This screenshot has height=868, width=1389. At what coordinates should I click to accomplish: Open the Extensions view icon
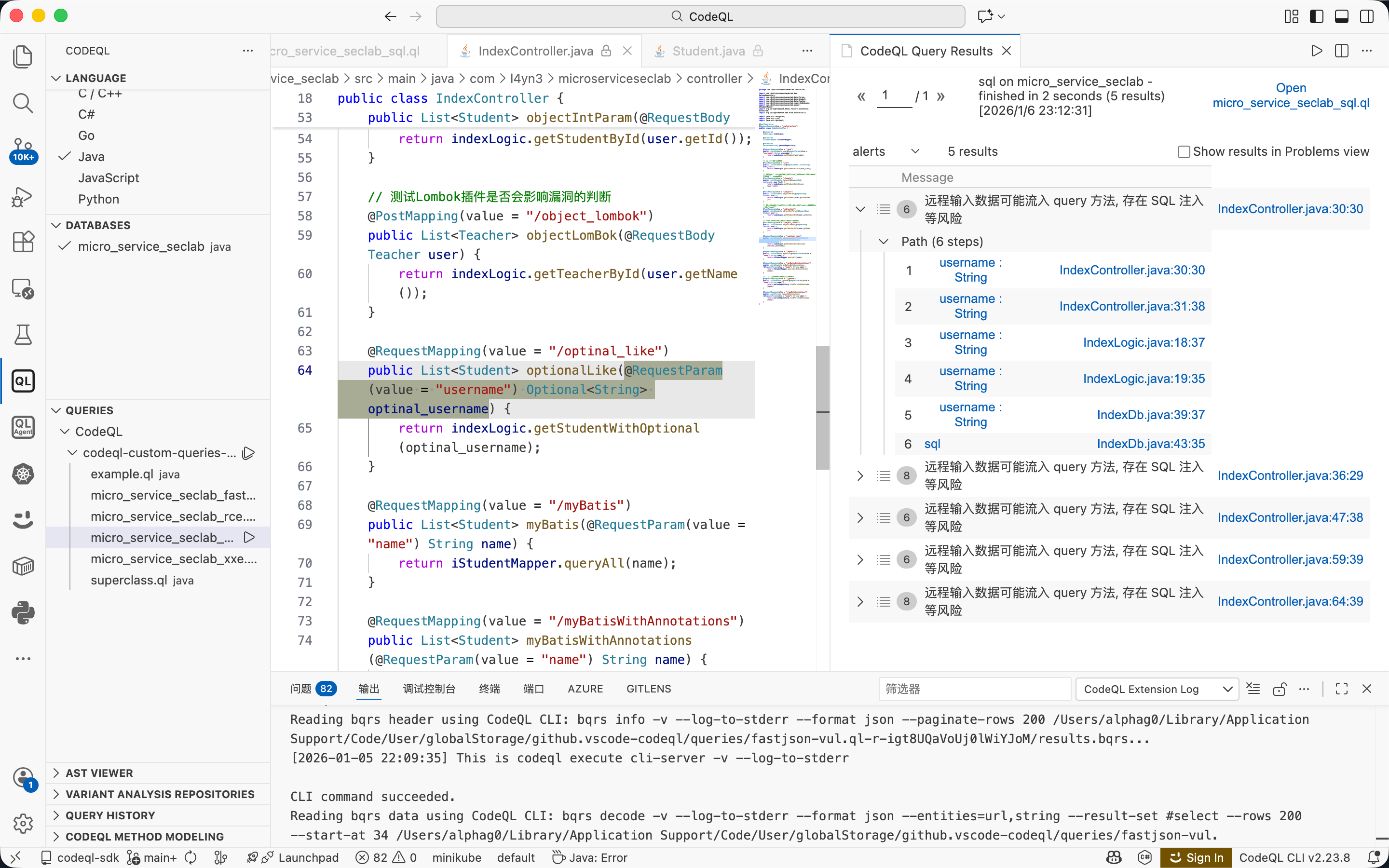[23, 242]
